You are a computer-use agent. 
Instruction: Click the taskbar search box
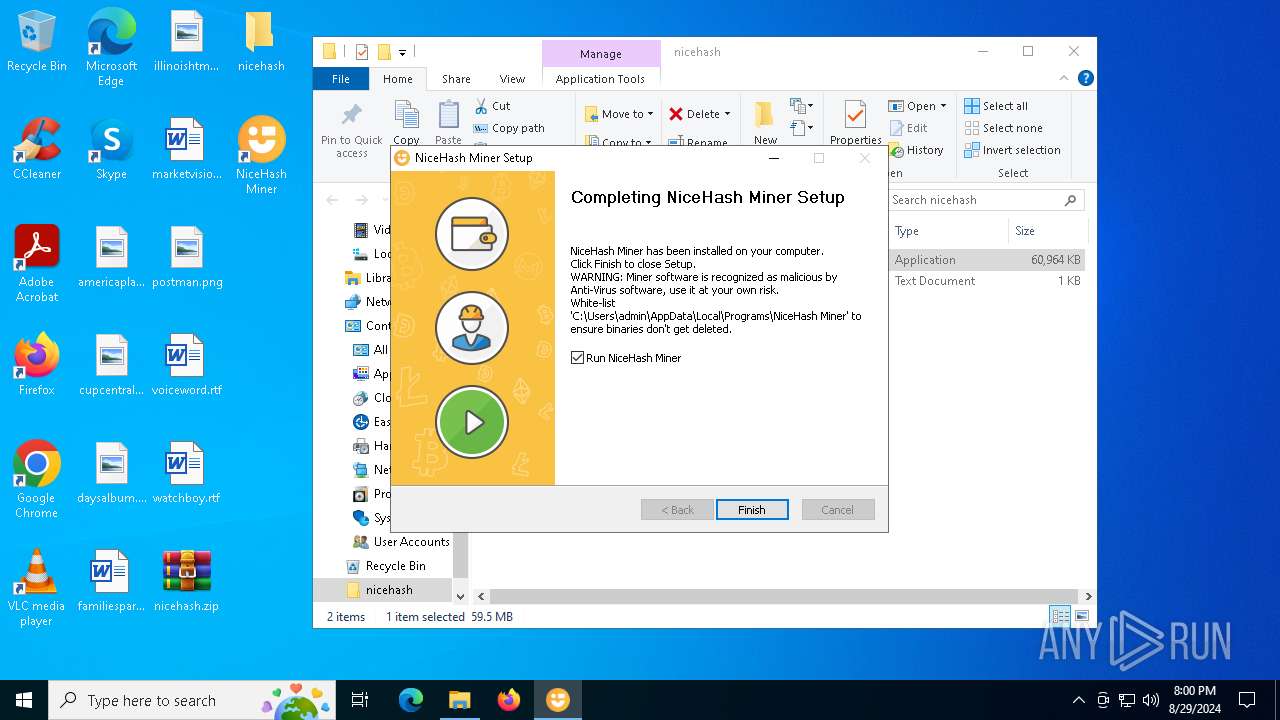[x=190, y=700]
